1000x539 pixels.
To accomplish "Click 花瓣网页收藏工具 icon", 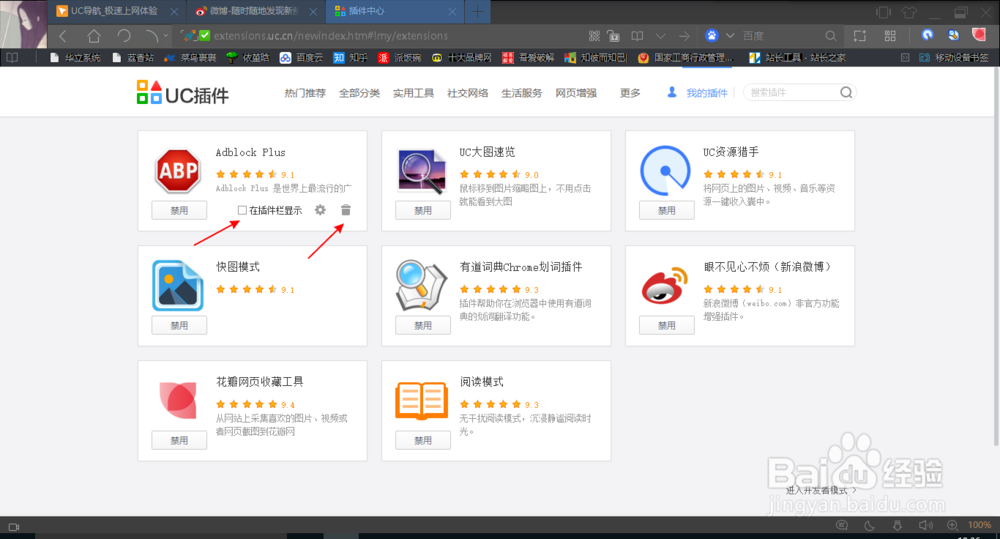I will pyautogui.click(x=178, y=400).
